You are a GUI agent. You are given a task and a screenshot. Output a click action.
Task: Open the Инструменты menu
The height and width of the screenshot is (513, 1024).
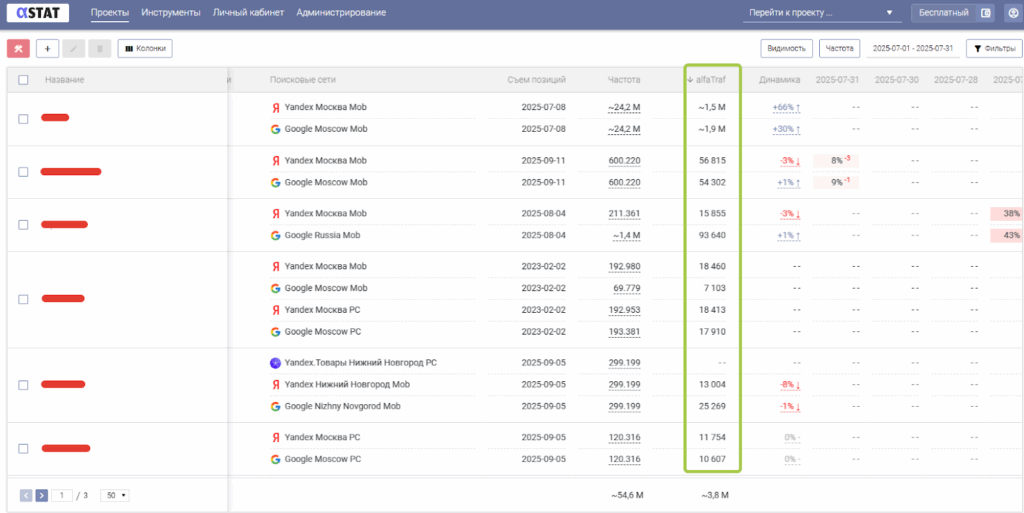coord(170,13)
